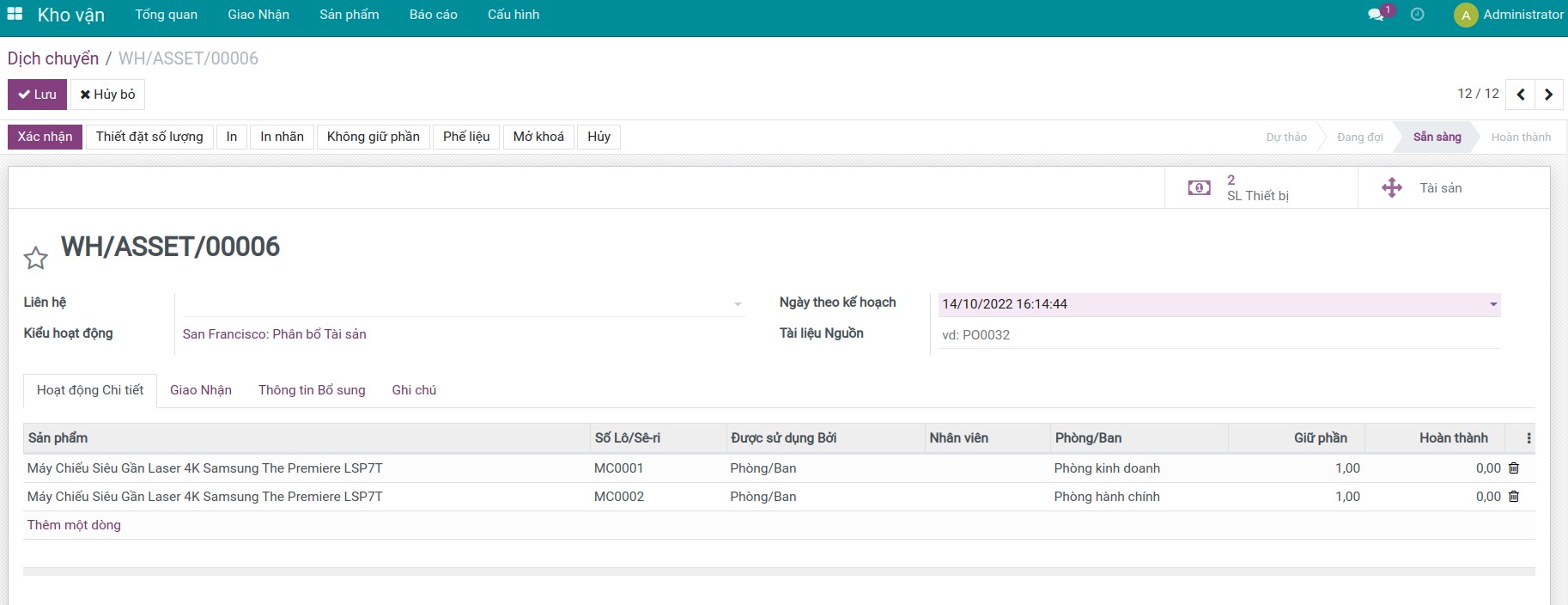This screenshot has width=1568, height=605.
Task: Mark record as favorite with star
Action: [36, 257]
